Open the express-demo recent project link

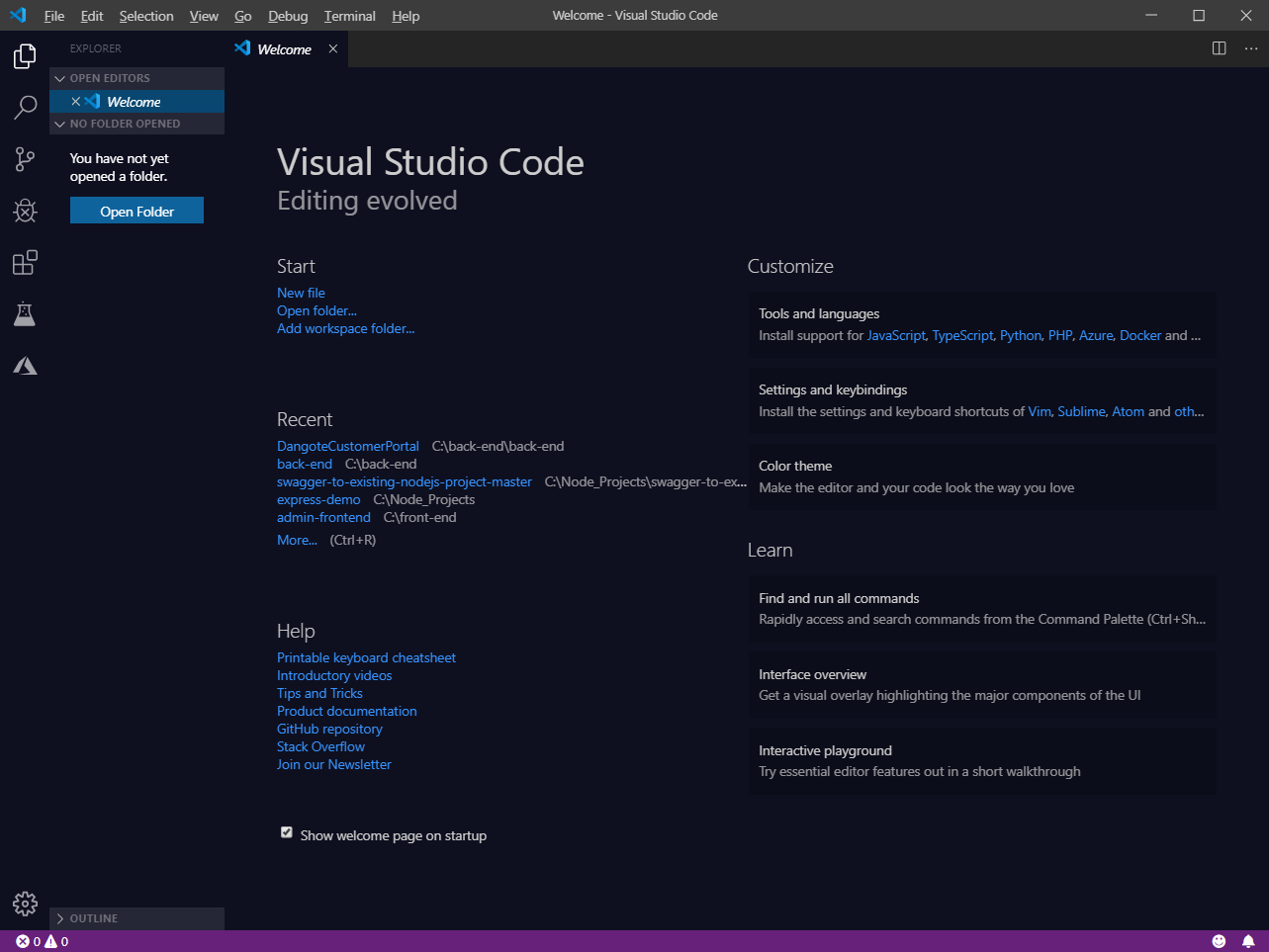[x=318, y=499]
